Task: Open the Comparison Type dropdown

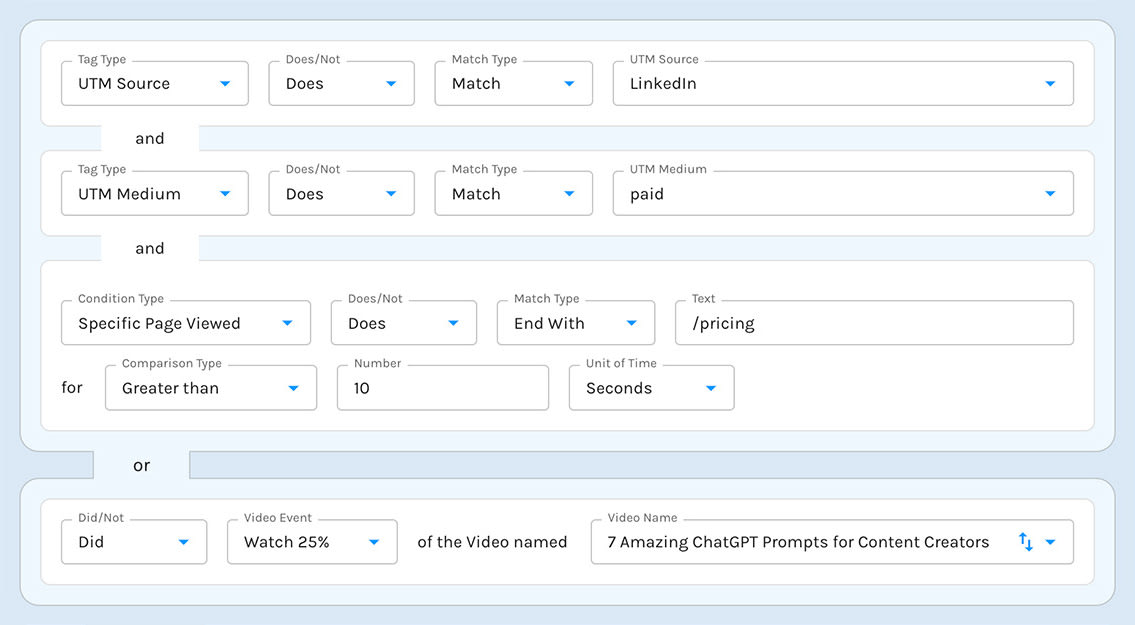Action: (210, 388)
